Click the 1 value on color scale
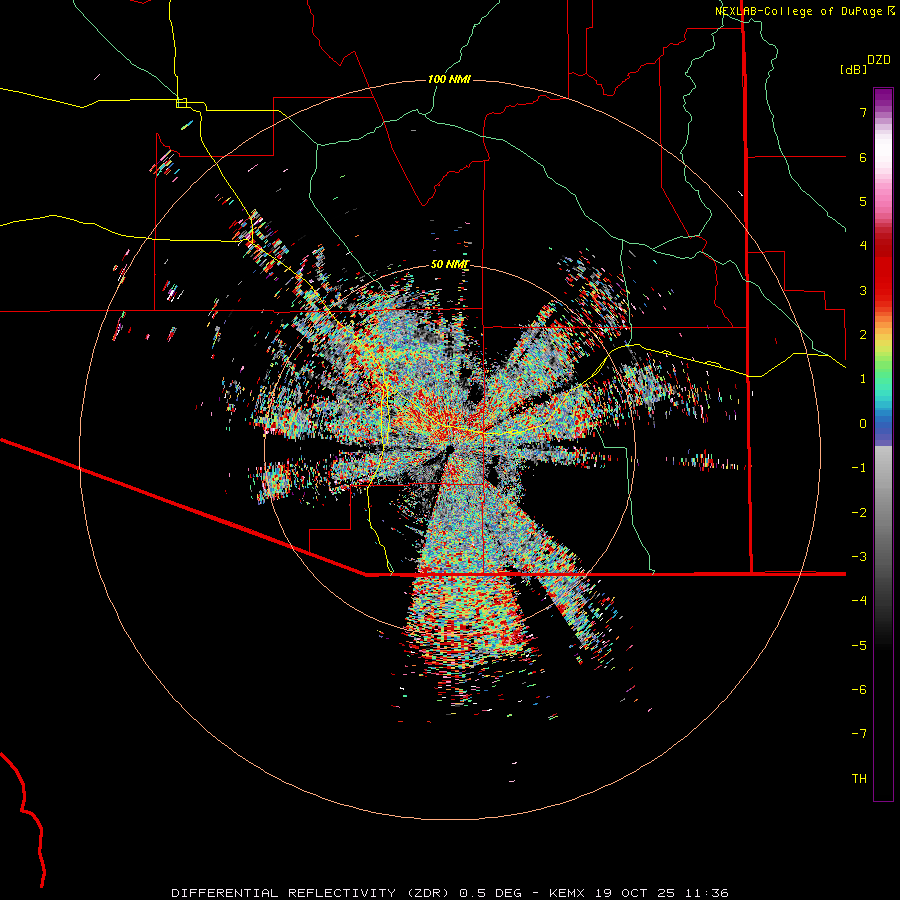Screen dimensions: 900x900 (x=863, y=379)
